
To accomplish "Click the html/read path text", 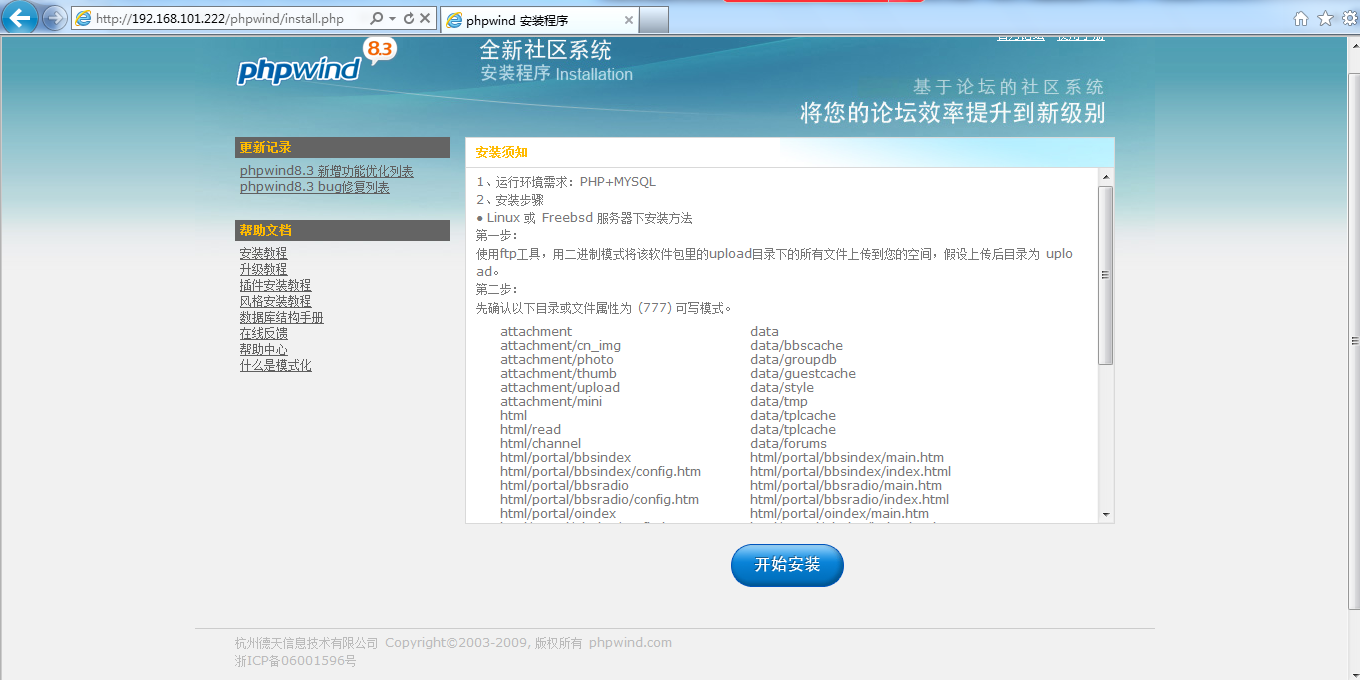I will (530, 430).
